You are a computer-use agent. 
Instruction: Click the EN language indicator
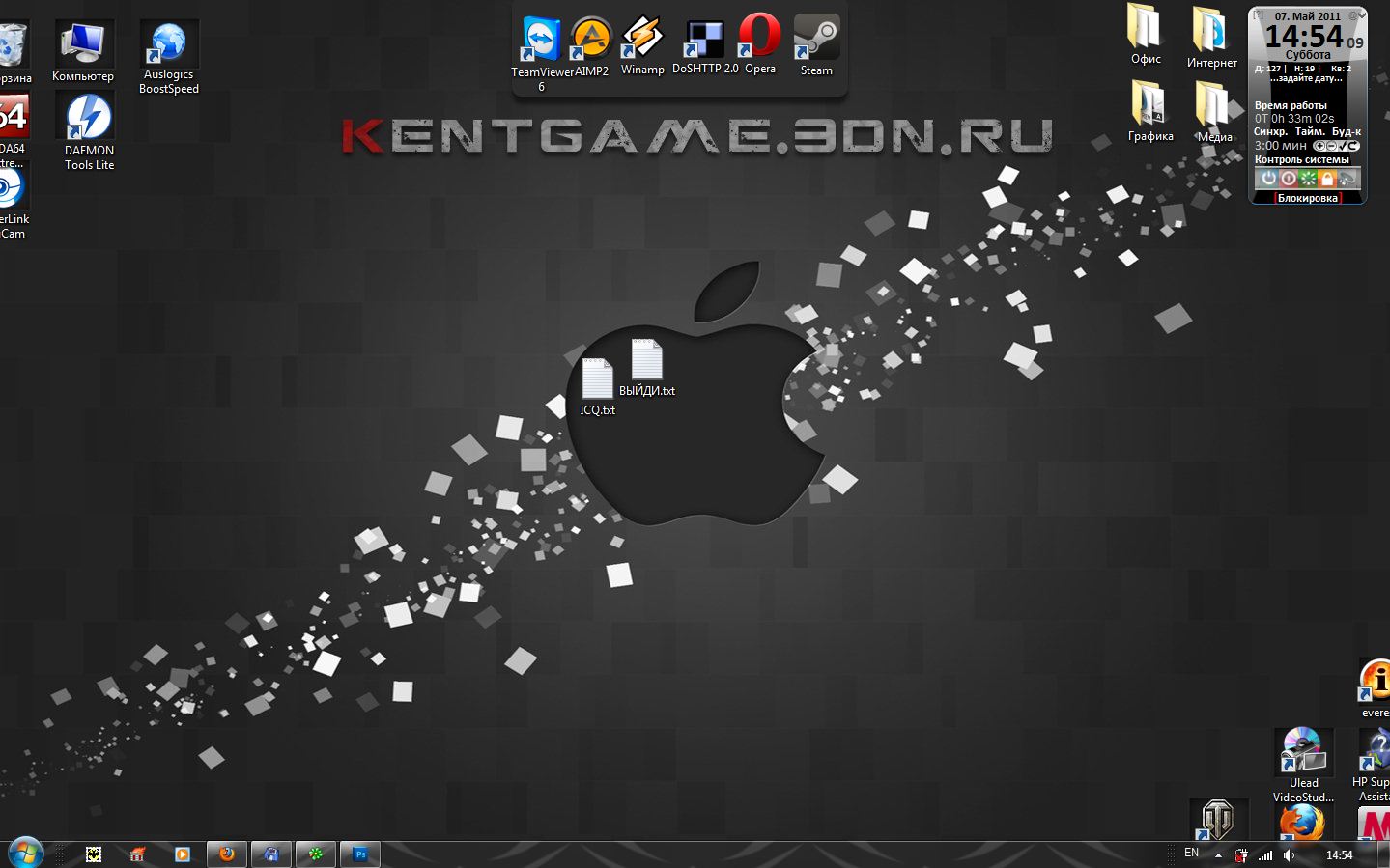tap(1191, 854)
